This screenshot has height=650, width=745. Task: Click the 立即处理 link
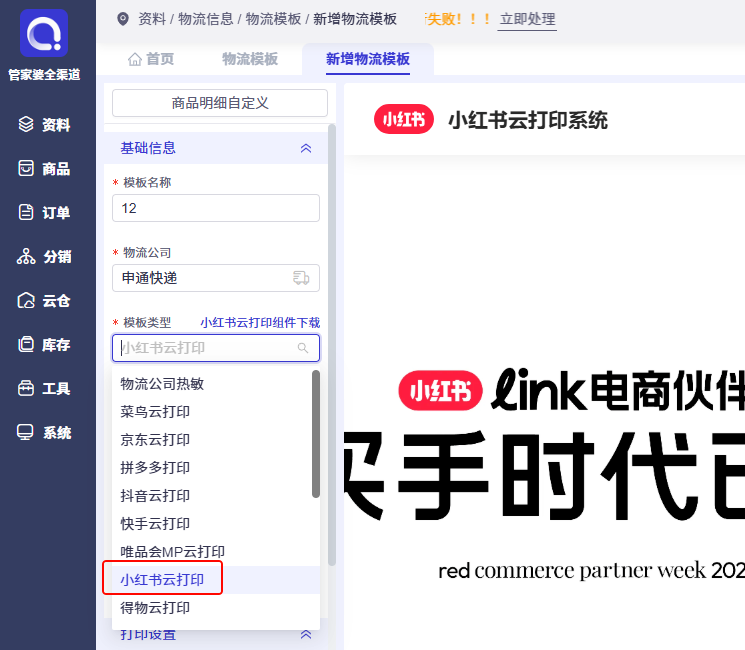click(527, 19)
